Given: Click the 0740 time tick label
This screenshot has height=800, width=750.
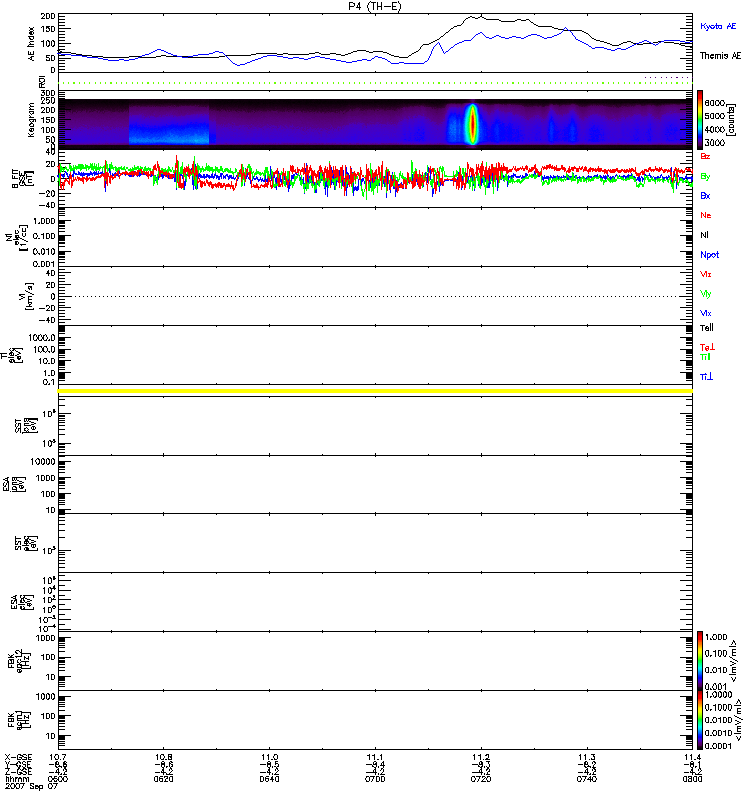Looking at the screenshot, I should (x=587, y=779).
